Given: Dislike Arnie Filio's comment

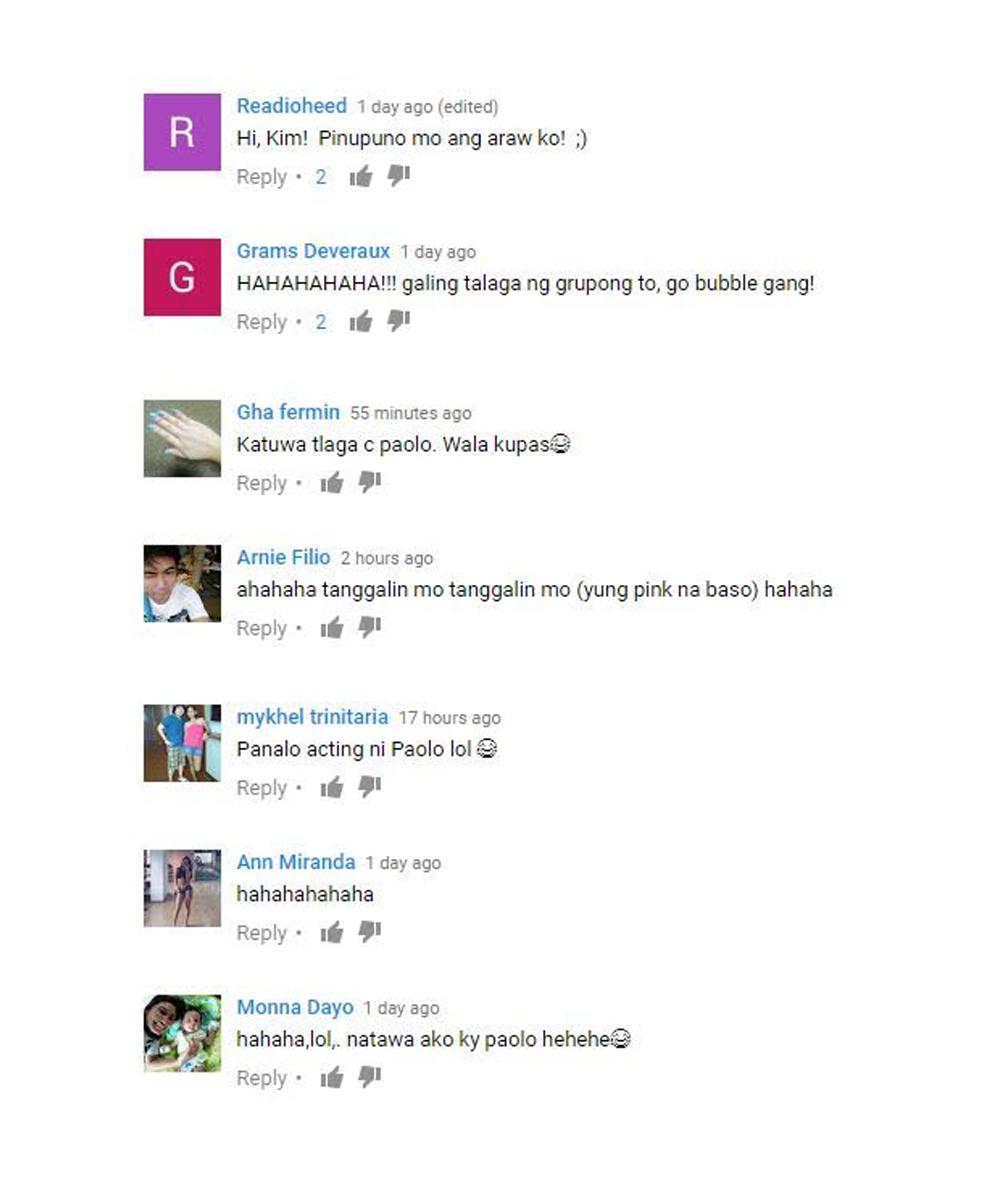Looking at the screenshot, I should (369, 627).
